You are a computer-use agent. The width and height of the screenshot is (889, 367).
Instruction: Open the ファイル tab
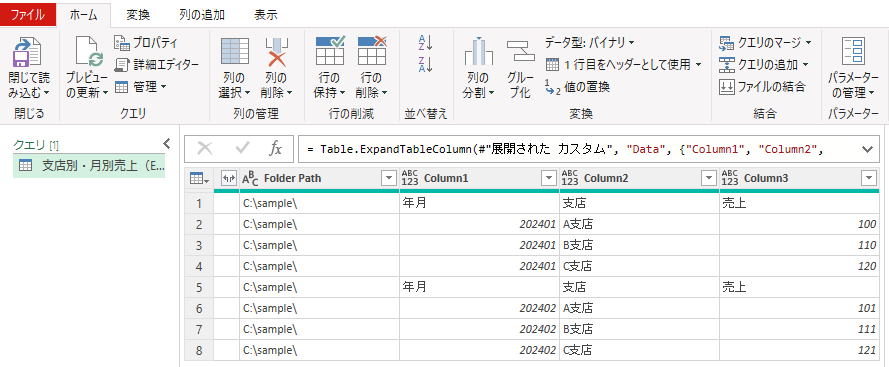point(28,15)
